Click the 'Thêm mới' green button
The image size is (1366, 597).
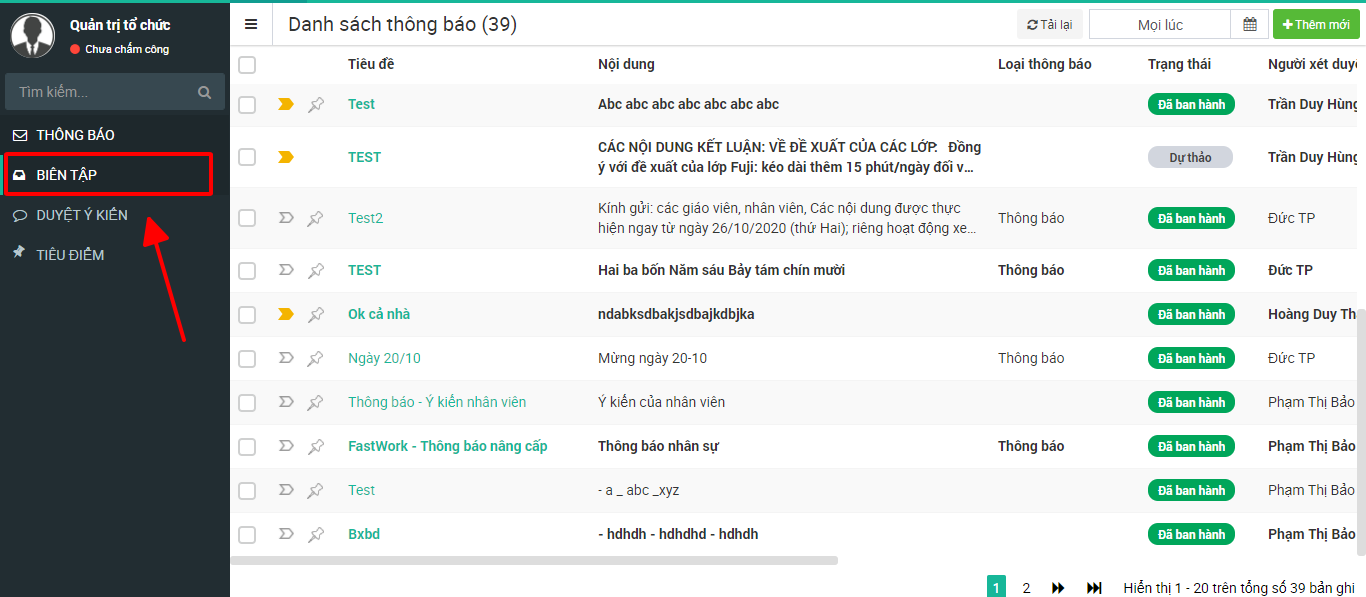1315,25
